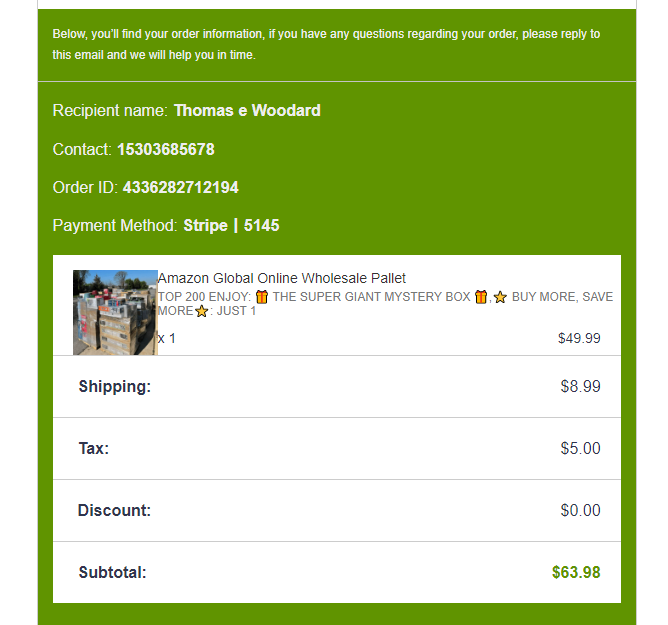Click the $5.00 tax amount
The height and width of the screenshot is (625, 668).
pyautogui.click(x=580, y=448)
